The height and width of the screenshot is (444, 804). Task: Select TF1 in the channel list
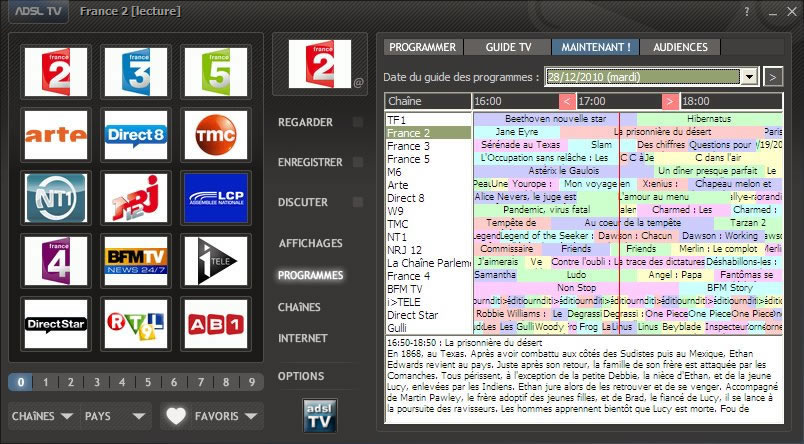click(x=428, y=120)
